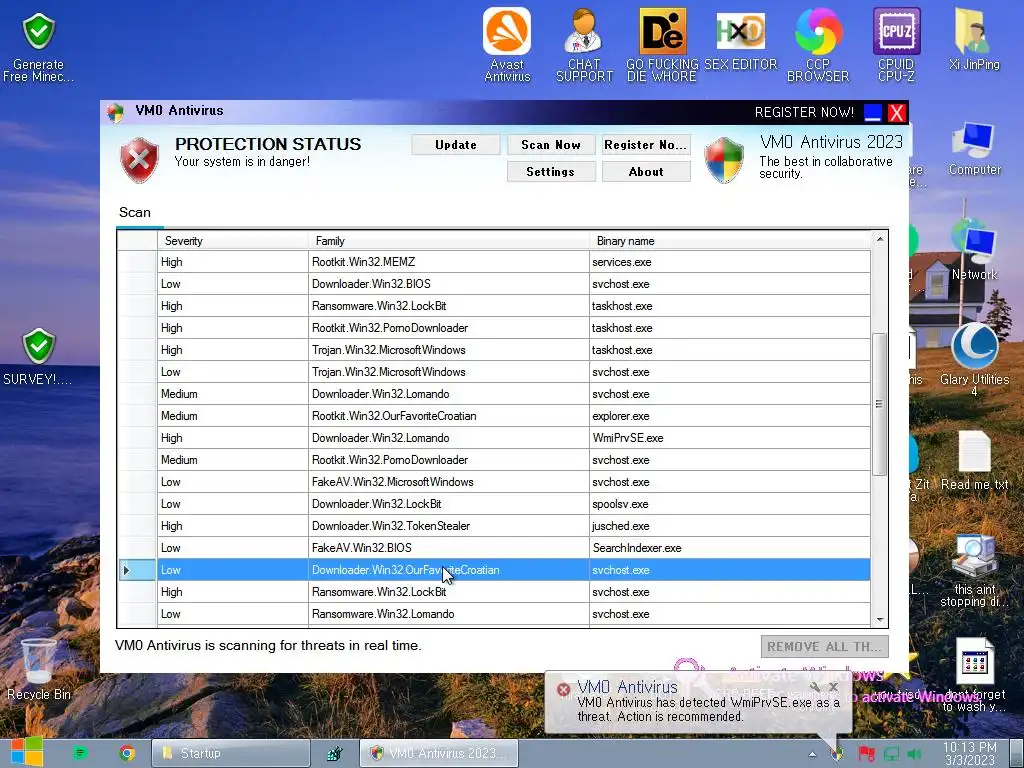Select the FakeAV.Win32.BIOS cell
The height and width of the screenshot is (768, 1024).
point(449,548)
